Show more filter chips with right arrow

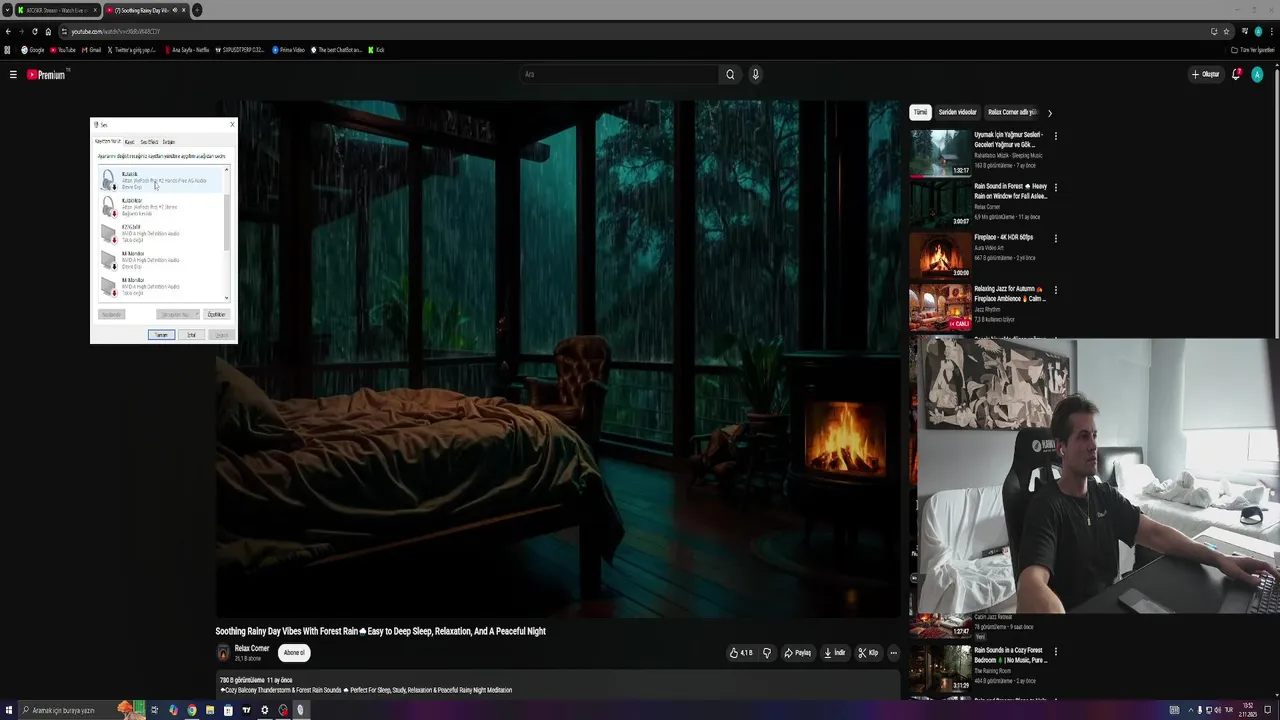[x=1049, y=113]
